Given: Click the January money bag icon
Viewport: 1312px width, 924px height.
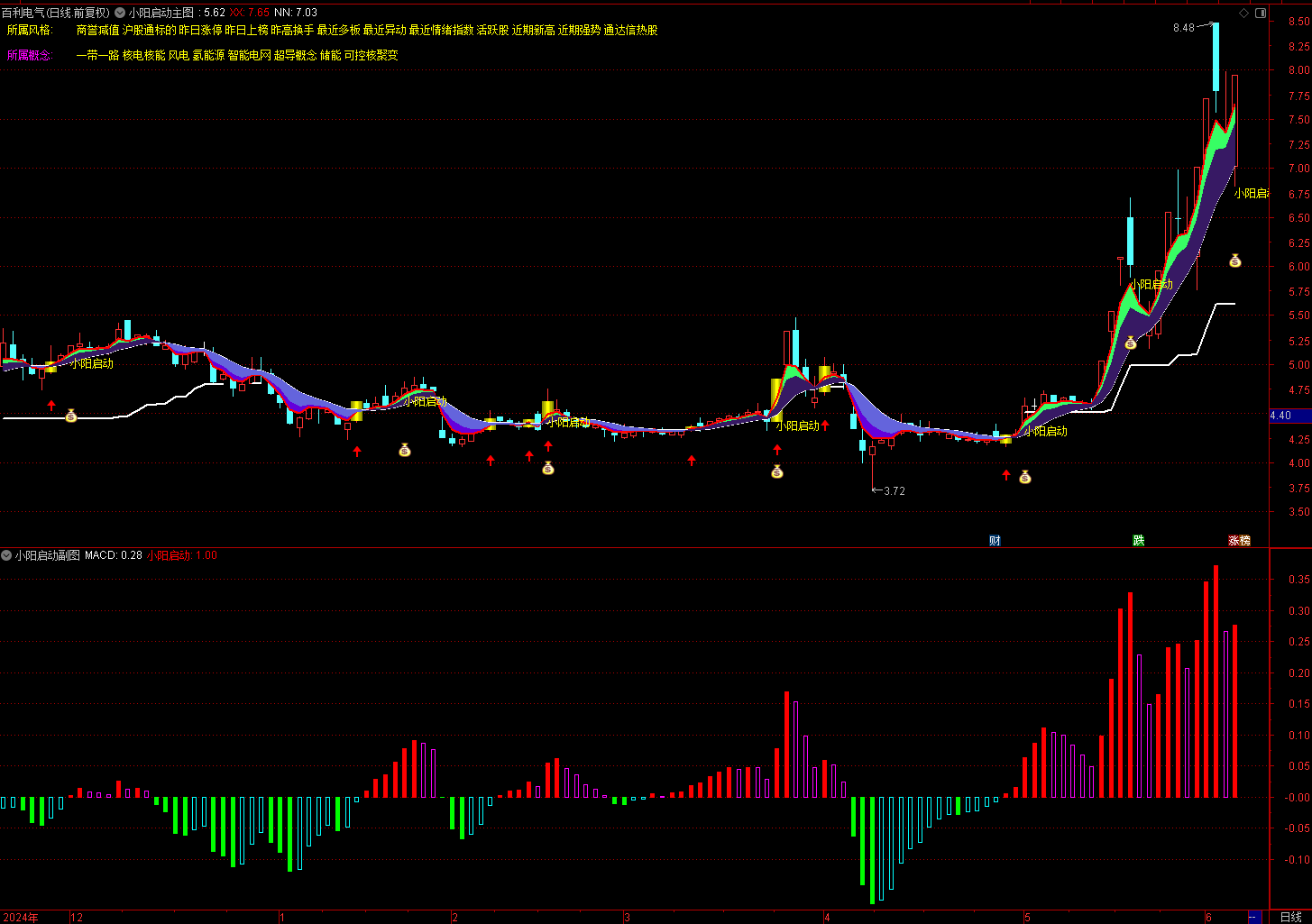Looking at the screenshot, I should [405, 449].
